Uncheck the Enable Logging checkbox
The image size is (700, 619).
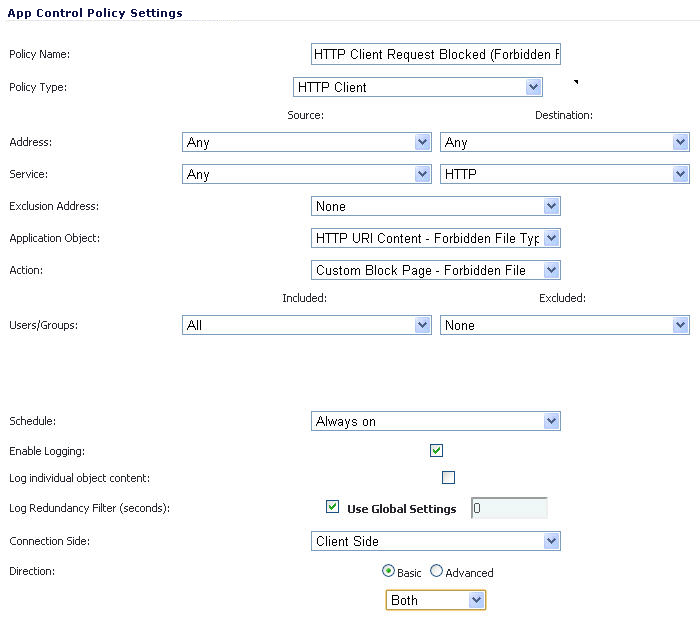pyautogui.click(x=436, y=450)
